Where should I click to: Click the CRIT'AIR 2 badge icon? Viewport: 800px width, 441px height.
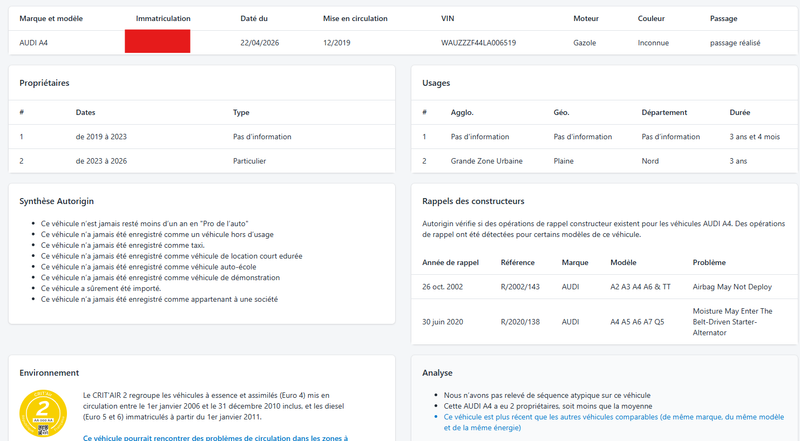point(43,413)
